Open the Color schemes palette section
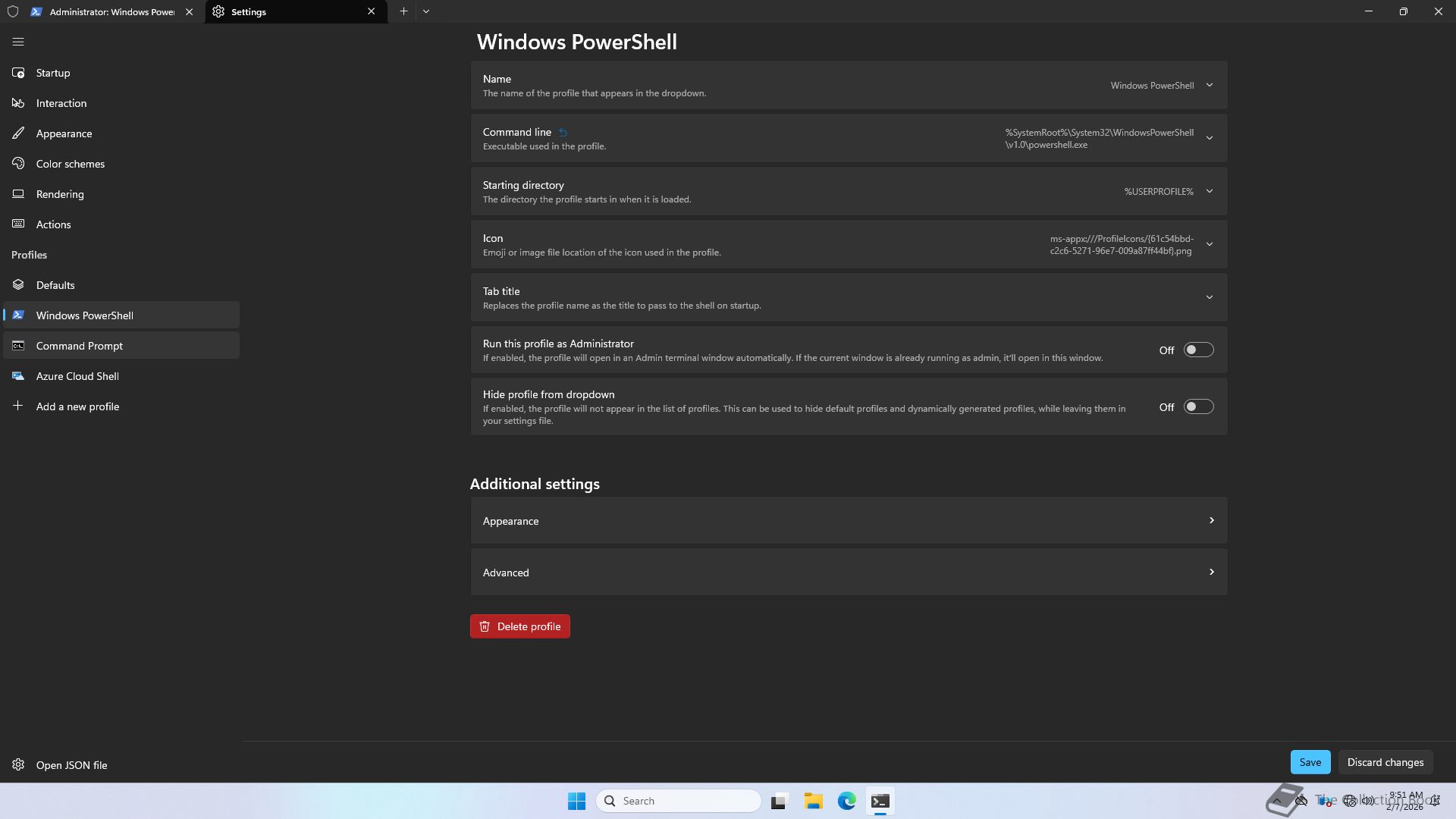The width and height of the screenshot is (1456, 819). point(70,164)
